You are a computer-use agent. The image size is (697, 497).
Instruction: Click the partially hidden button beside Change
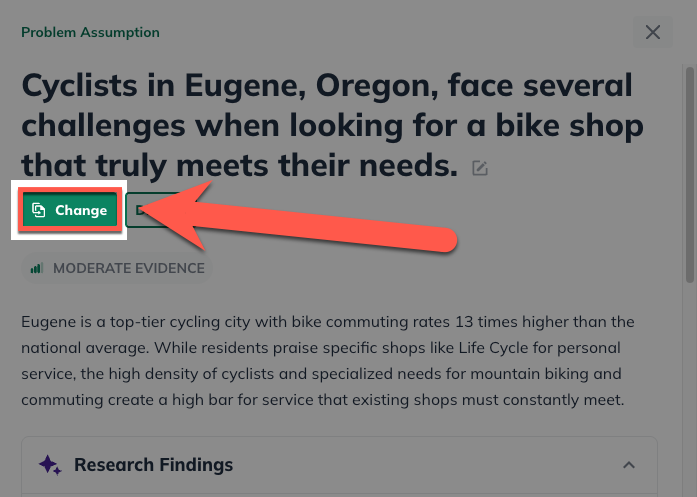[140, 210]
